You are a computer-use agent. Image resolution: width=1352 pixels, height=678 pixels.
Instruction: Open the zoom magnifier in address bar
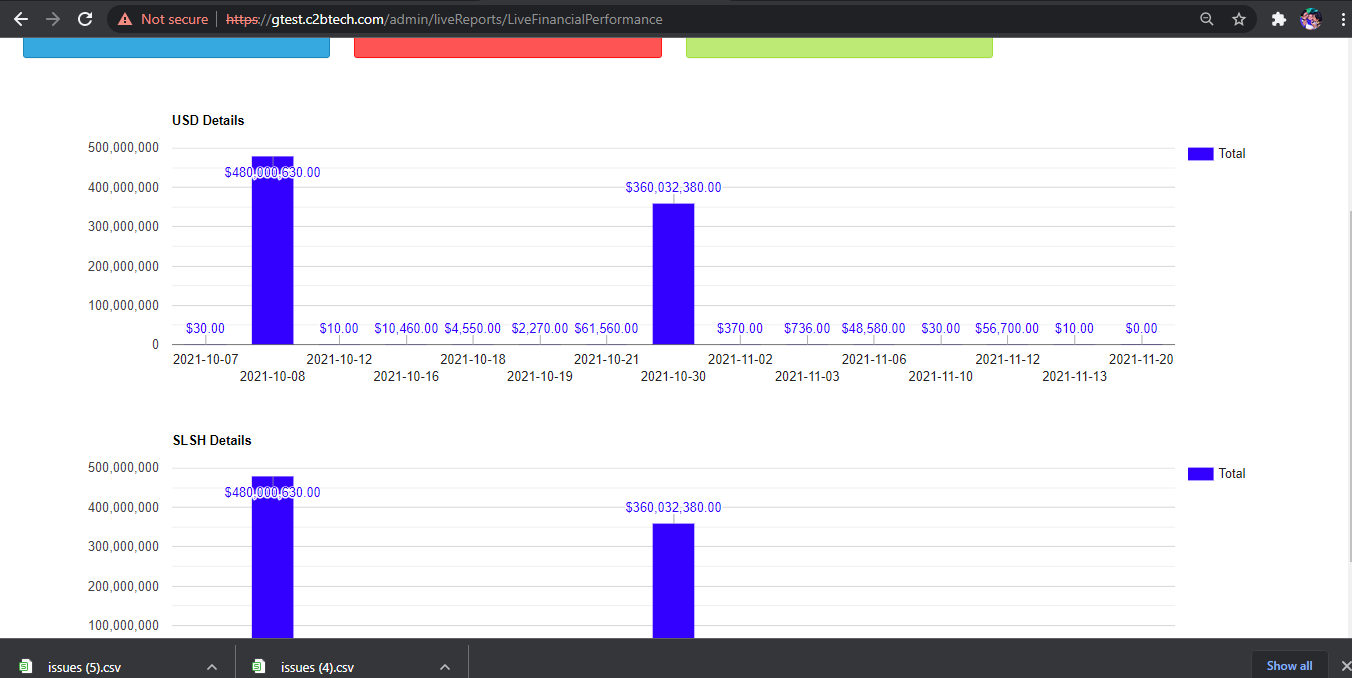tap(1207, 19)
